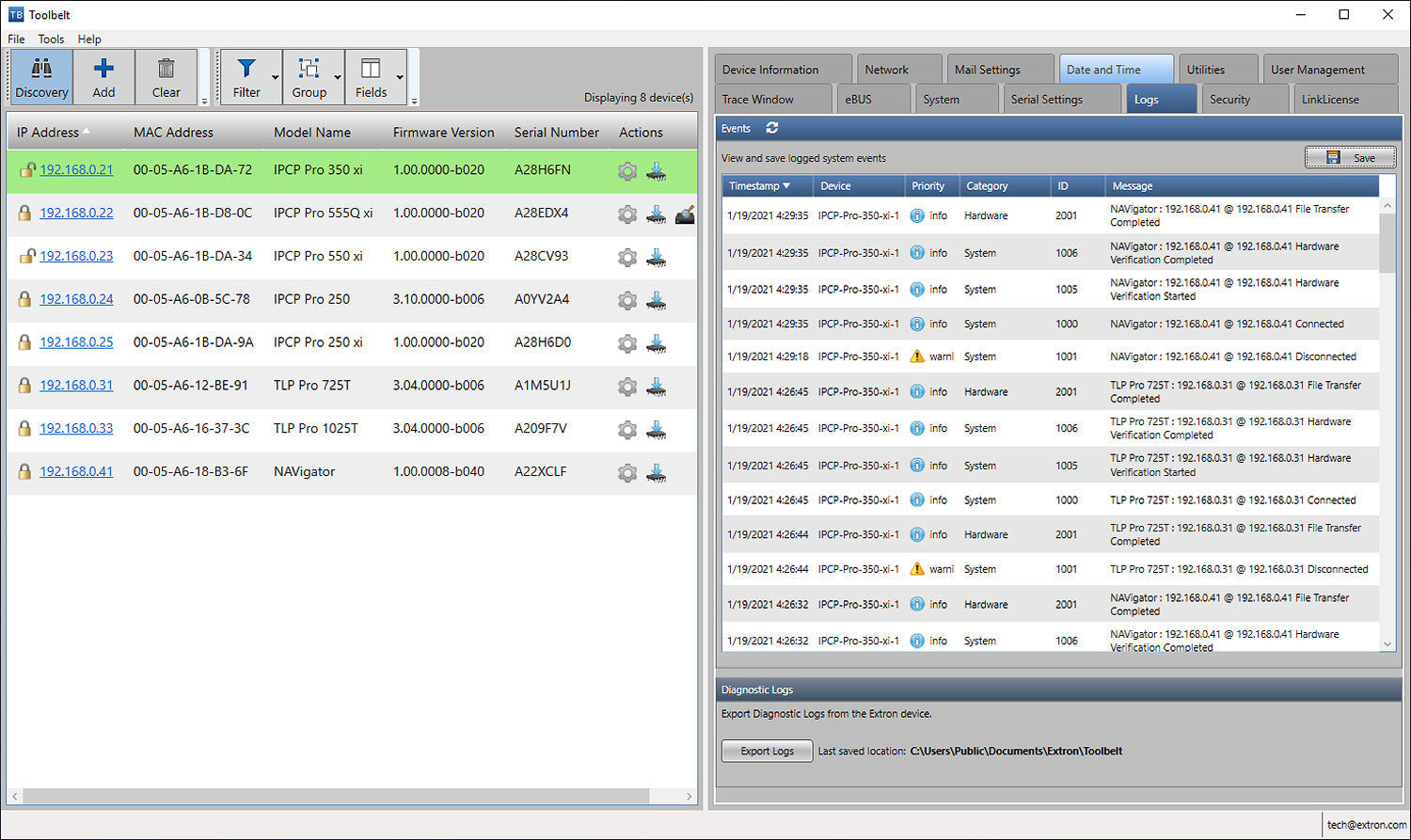The image size is (1411, 840).
Task: Switch to Device Information tab
Action: (783, 70)
